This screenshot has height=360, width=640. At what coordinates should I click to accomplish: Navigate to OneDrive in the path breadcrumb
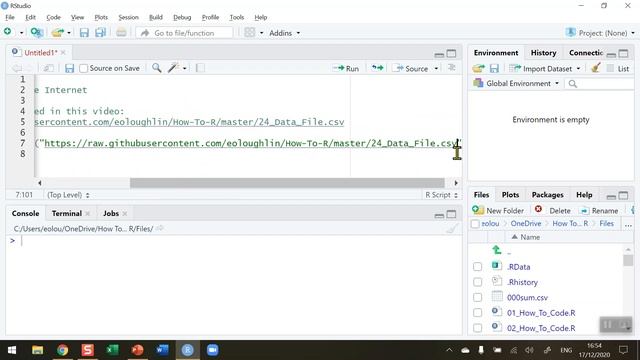click(526, 224)
